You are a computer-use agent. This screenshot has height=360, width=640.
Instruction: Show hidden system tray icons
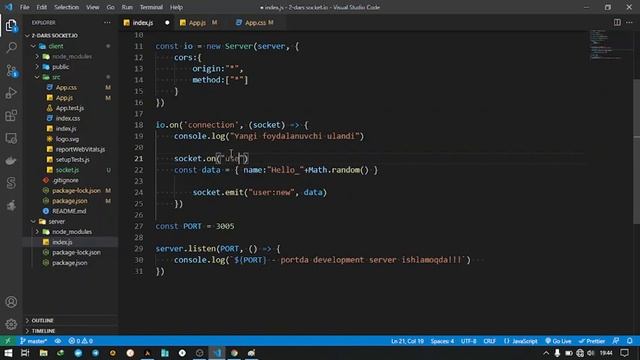coord(546,353)
